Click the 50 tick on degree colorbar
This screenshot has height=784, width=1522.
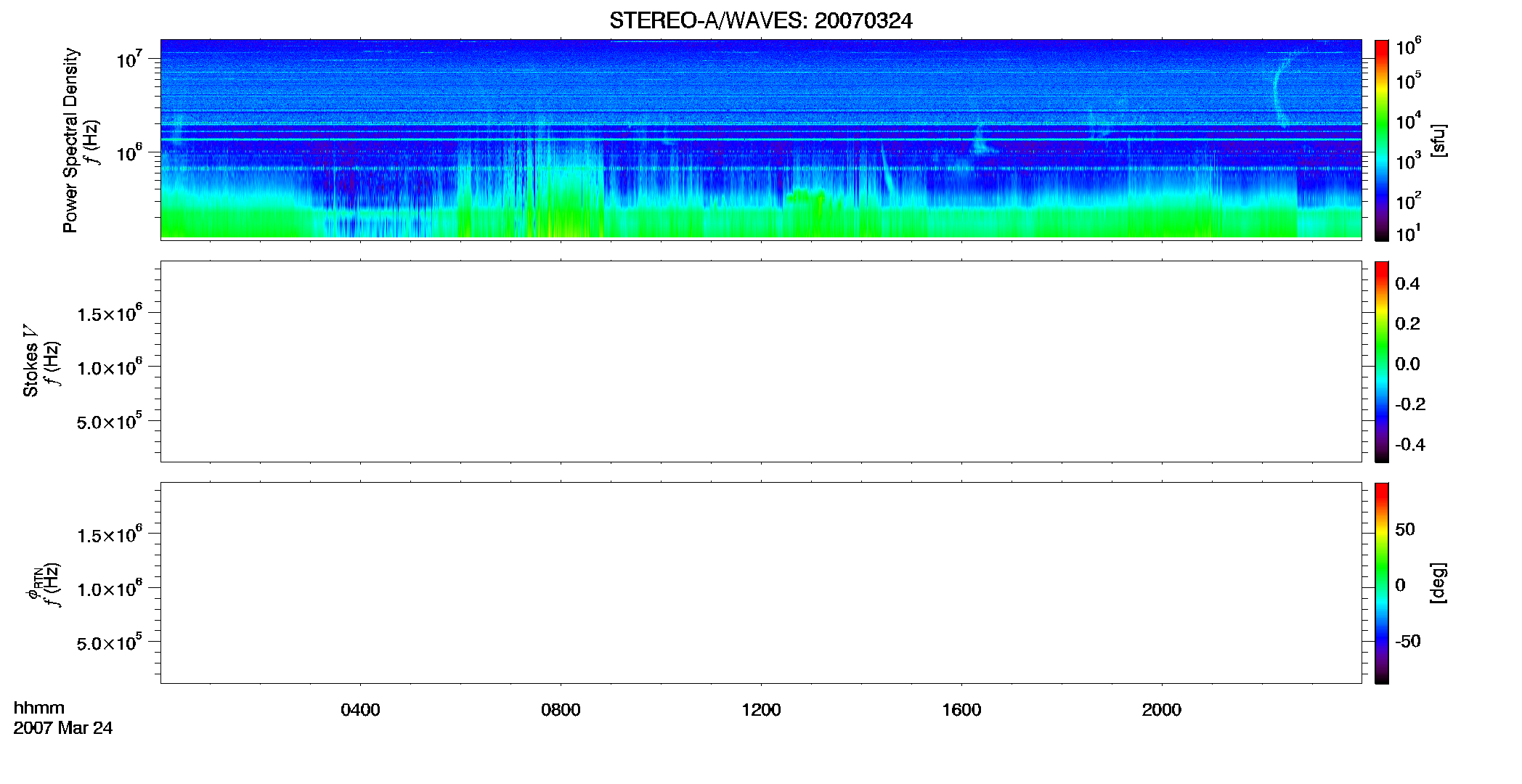point(1405,529)
